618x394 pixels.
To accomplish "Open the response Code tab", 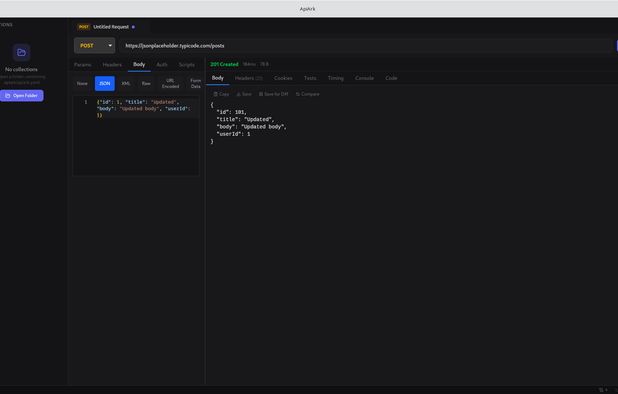I will click(x=391, y=78).
